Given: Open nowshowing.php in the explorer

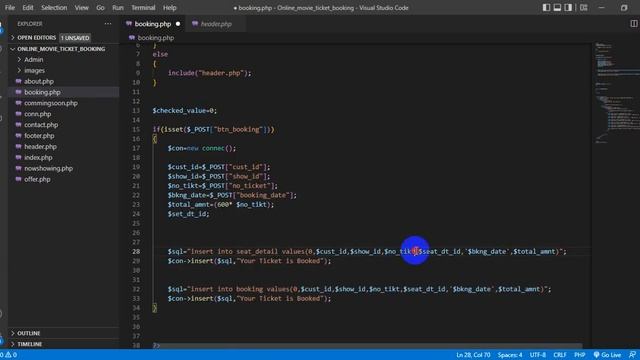Looking at the screenshot, I should [x=48, y=169].
